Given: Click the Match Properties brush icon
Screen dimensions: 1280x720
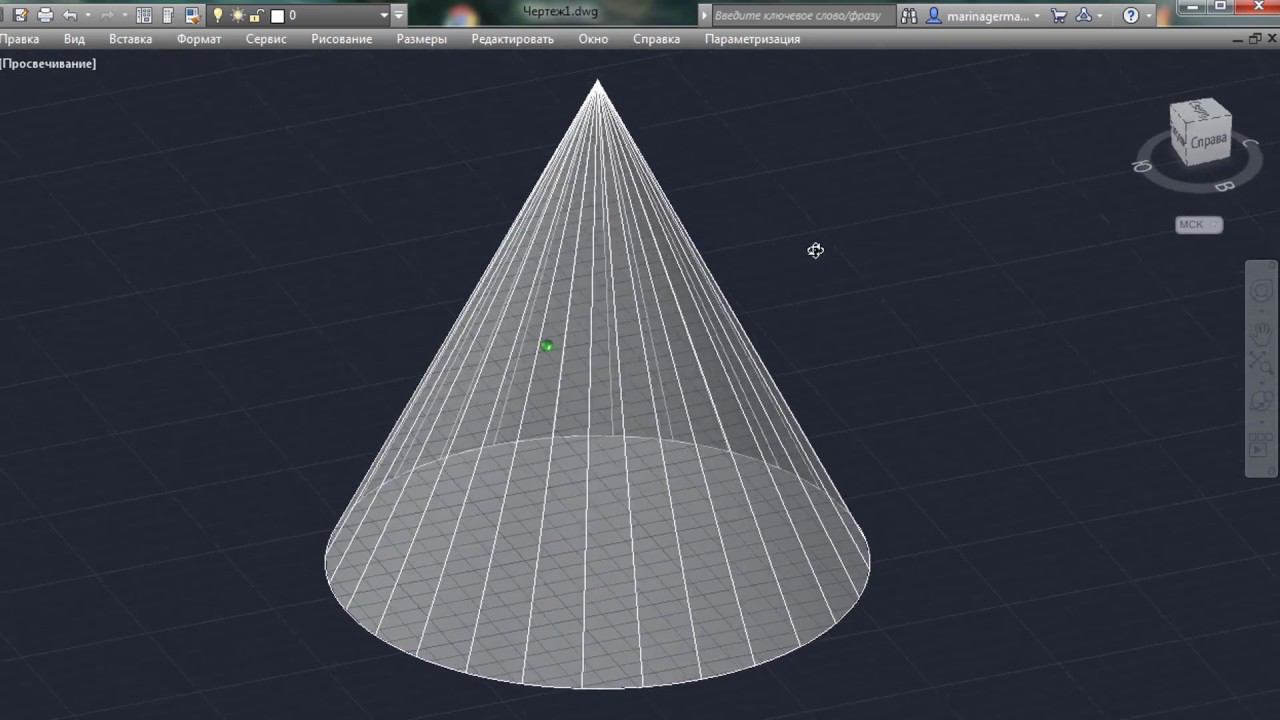Looking at the screenshot, I should click(x=192, y=15).
